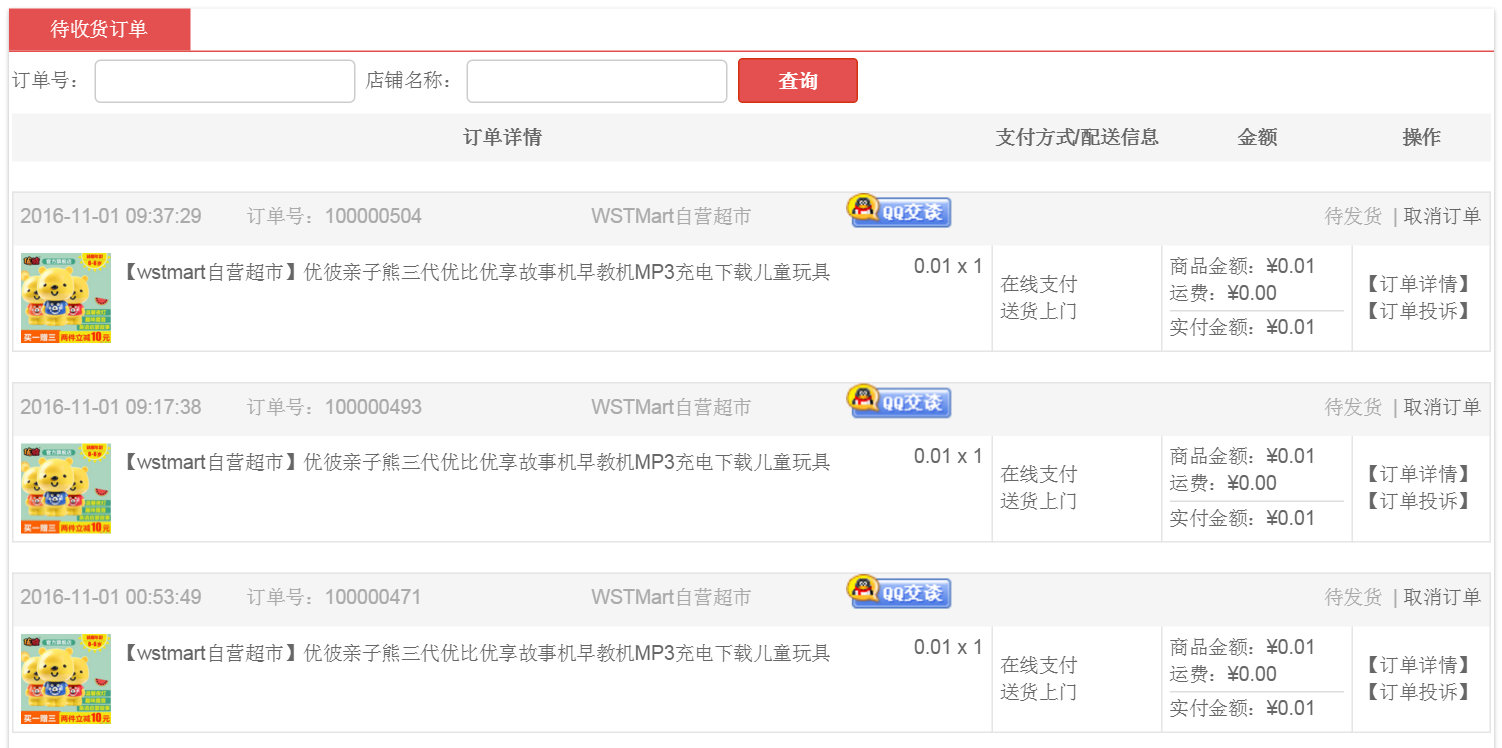
Task: Click timestamp 2016-11-01 09:17:38
Action: (111, 407)
